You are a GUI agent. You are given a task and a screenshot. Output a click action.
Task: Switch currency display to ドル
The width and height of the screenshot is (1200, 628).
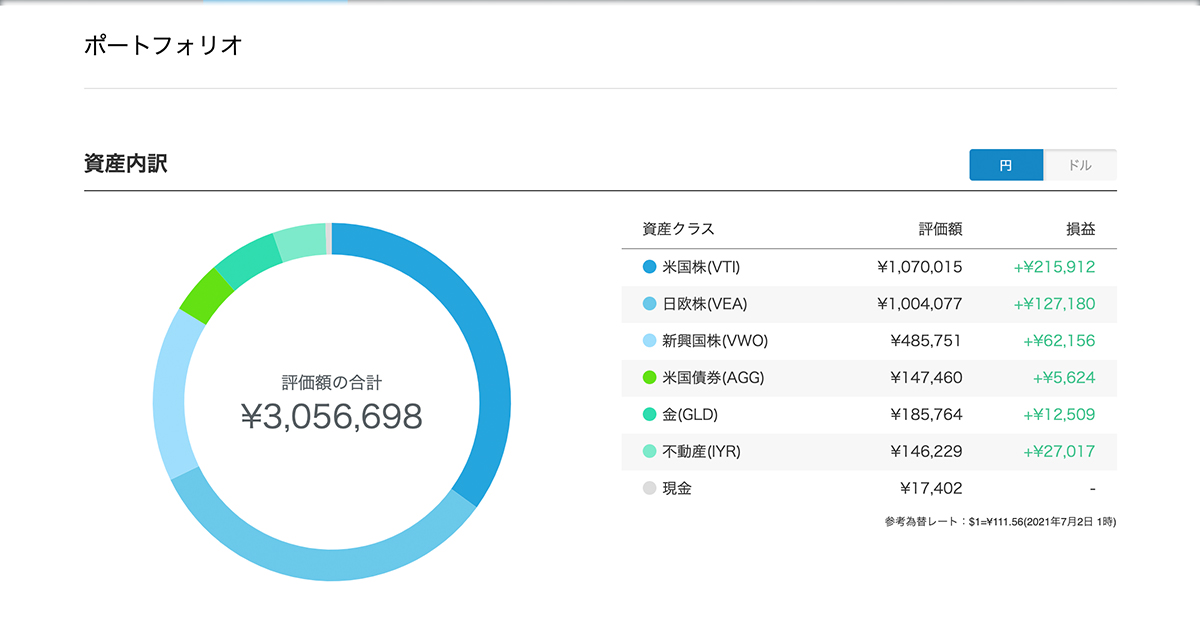pos(1080,165)
